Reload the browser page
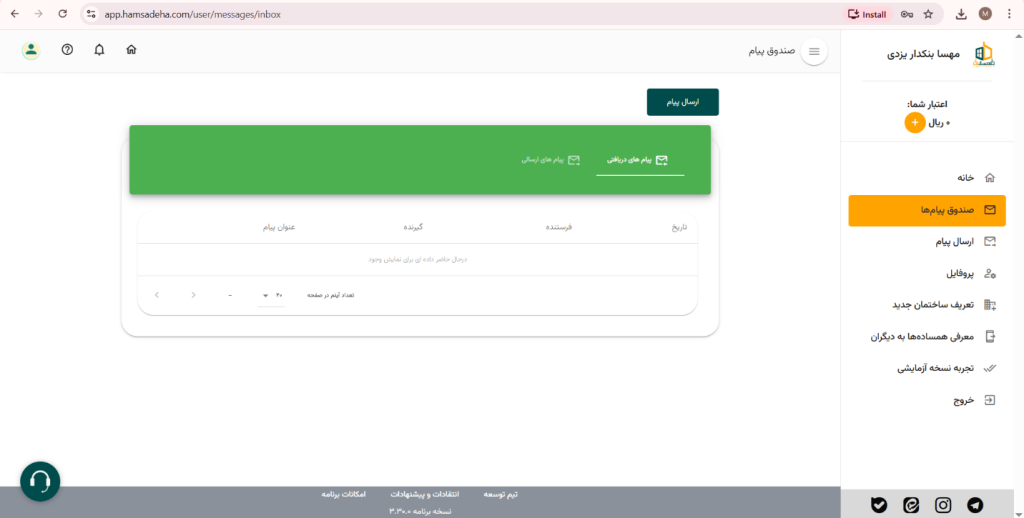 [x=63, y=14]
